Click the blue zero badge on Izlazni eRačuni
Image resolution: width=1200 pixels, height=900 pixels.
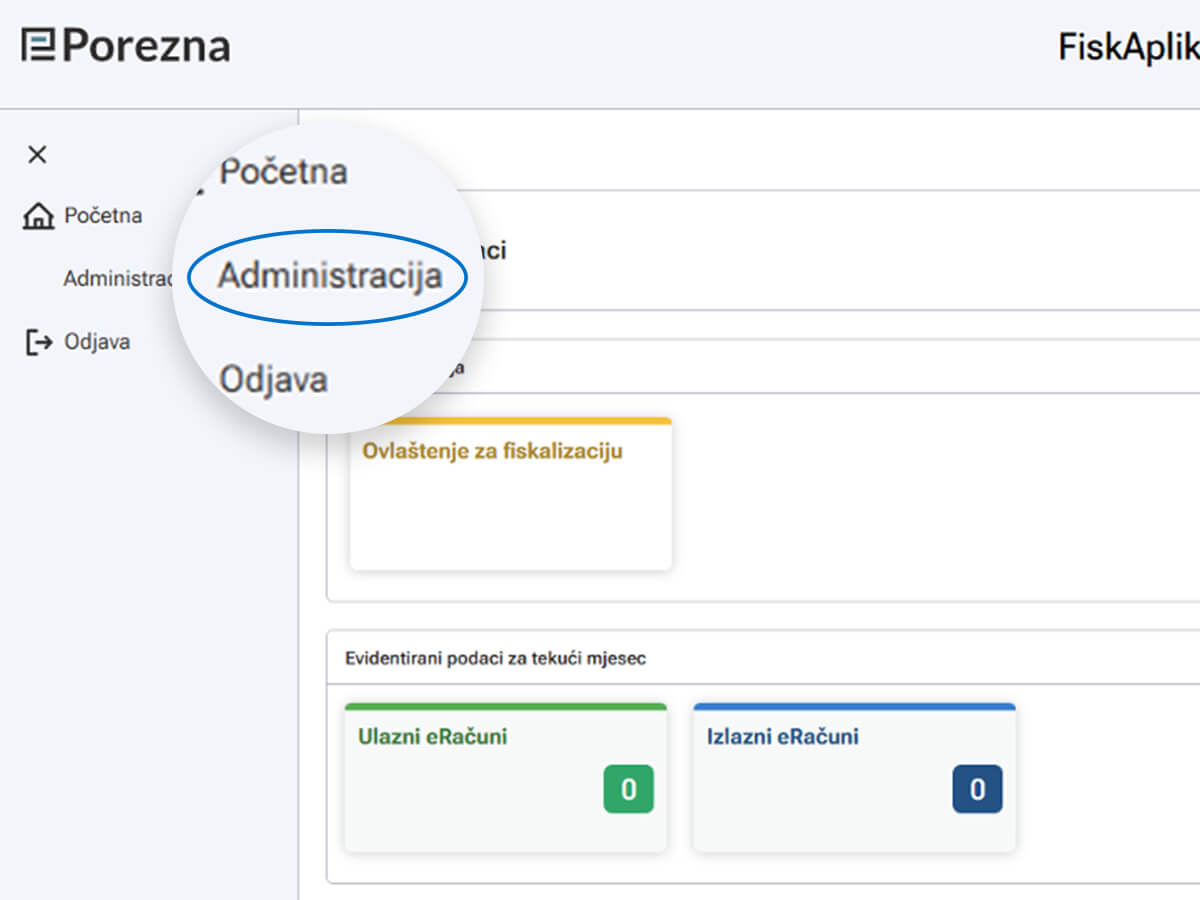pyautogui.click(x=976, y=789)
